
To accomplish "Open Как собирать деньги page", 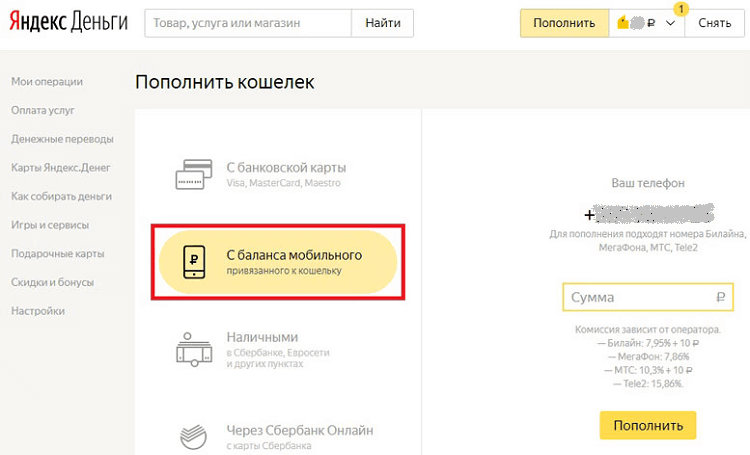I will pos(61,196).
